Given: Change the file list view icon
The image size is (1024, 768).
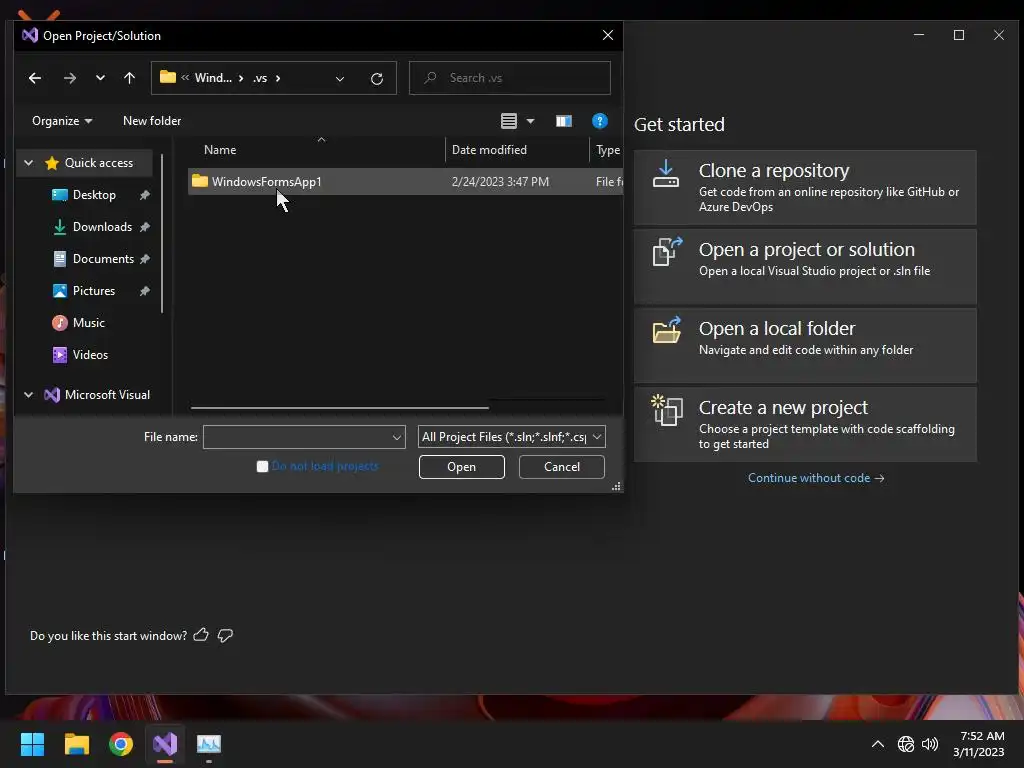Looking at the screenshot, I should coord(509,121).
